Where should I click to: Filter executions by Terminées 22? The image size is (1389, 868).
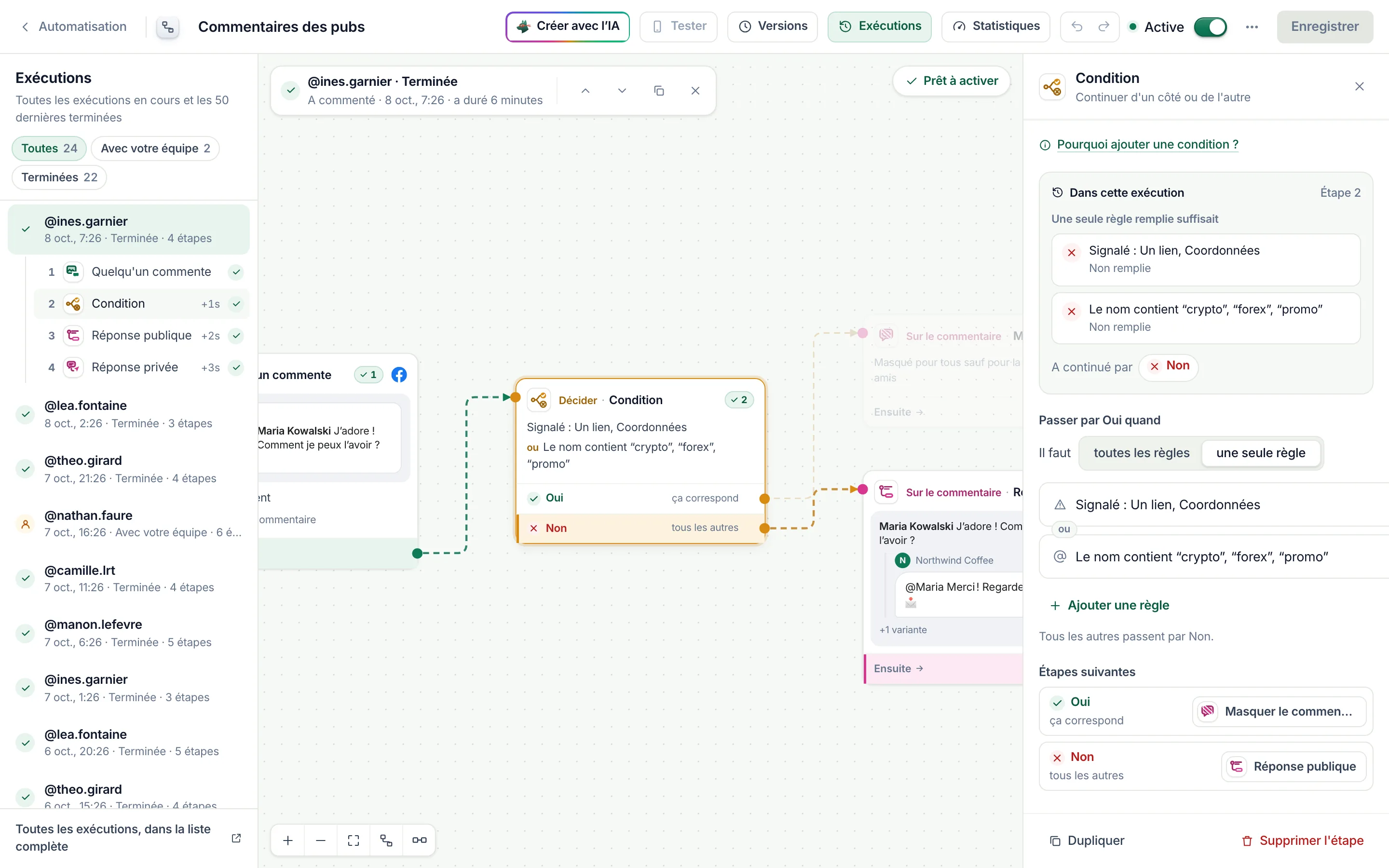pyautogui.click(x=59, y=177)
